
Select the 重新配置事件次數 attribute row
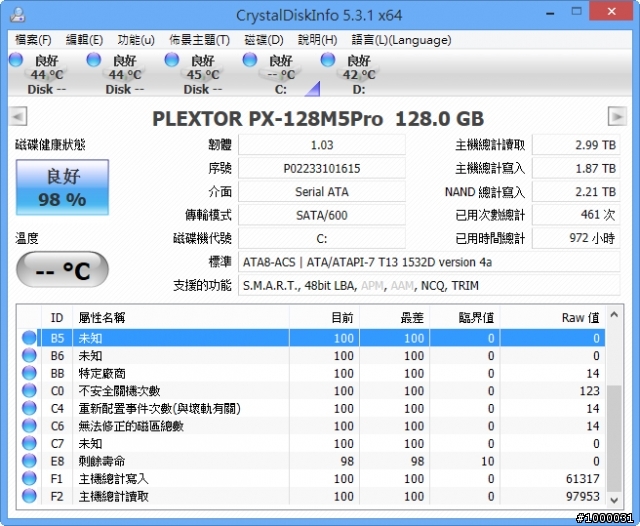311,408
